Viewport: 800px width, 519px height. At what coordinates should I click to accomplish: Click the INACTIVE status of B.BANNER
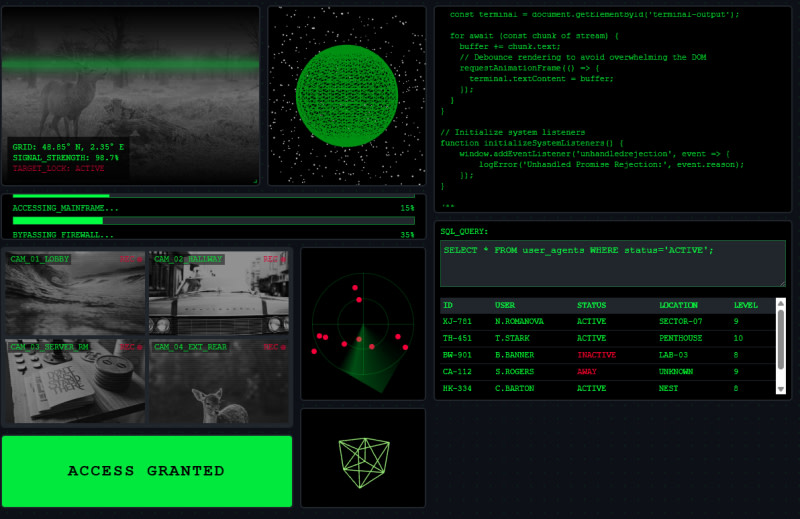(596, 355)
